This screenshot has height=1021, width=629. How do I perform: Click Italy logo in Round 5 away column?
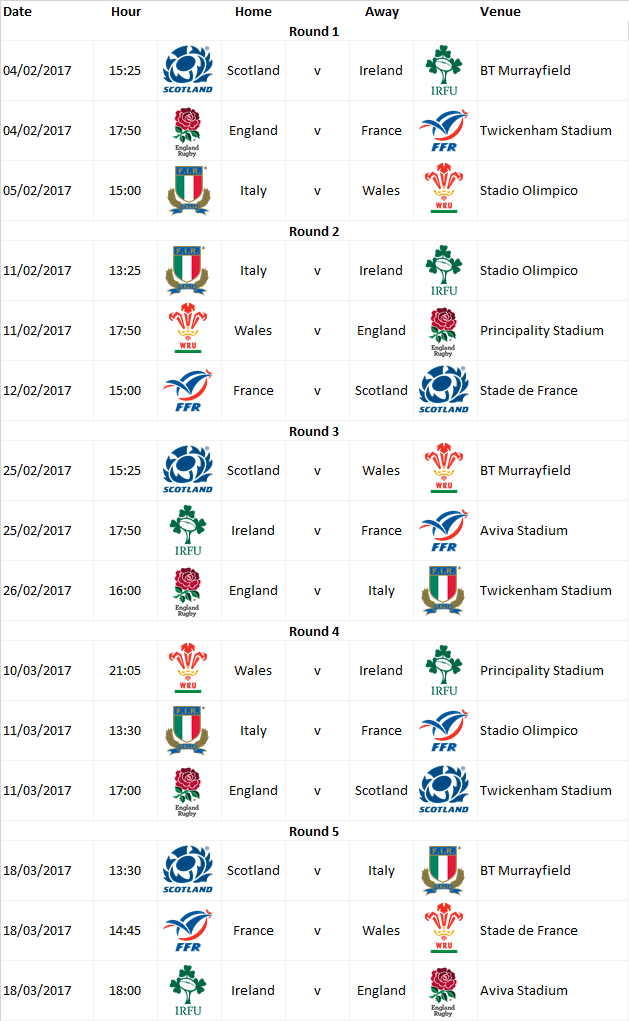coord(444,871)
